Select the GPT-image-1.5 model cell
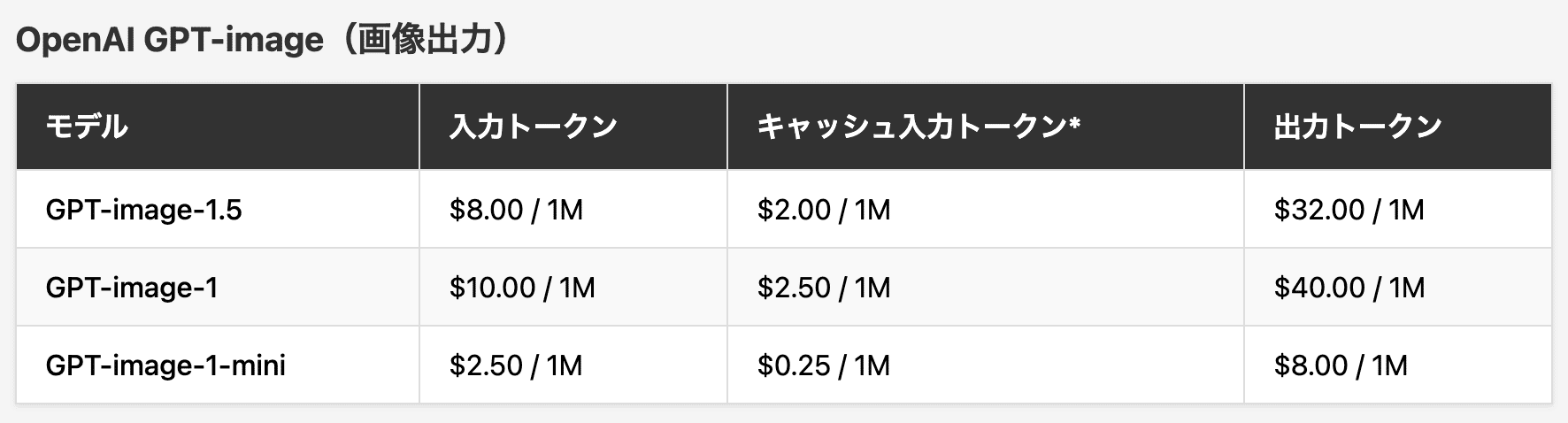The width and height of the screenshot is (1568, 423). coord(143,210)
